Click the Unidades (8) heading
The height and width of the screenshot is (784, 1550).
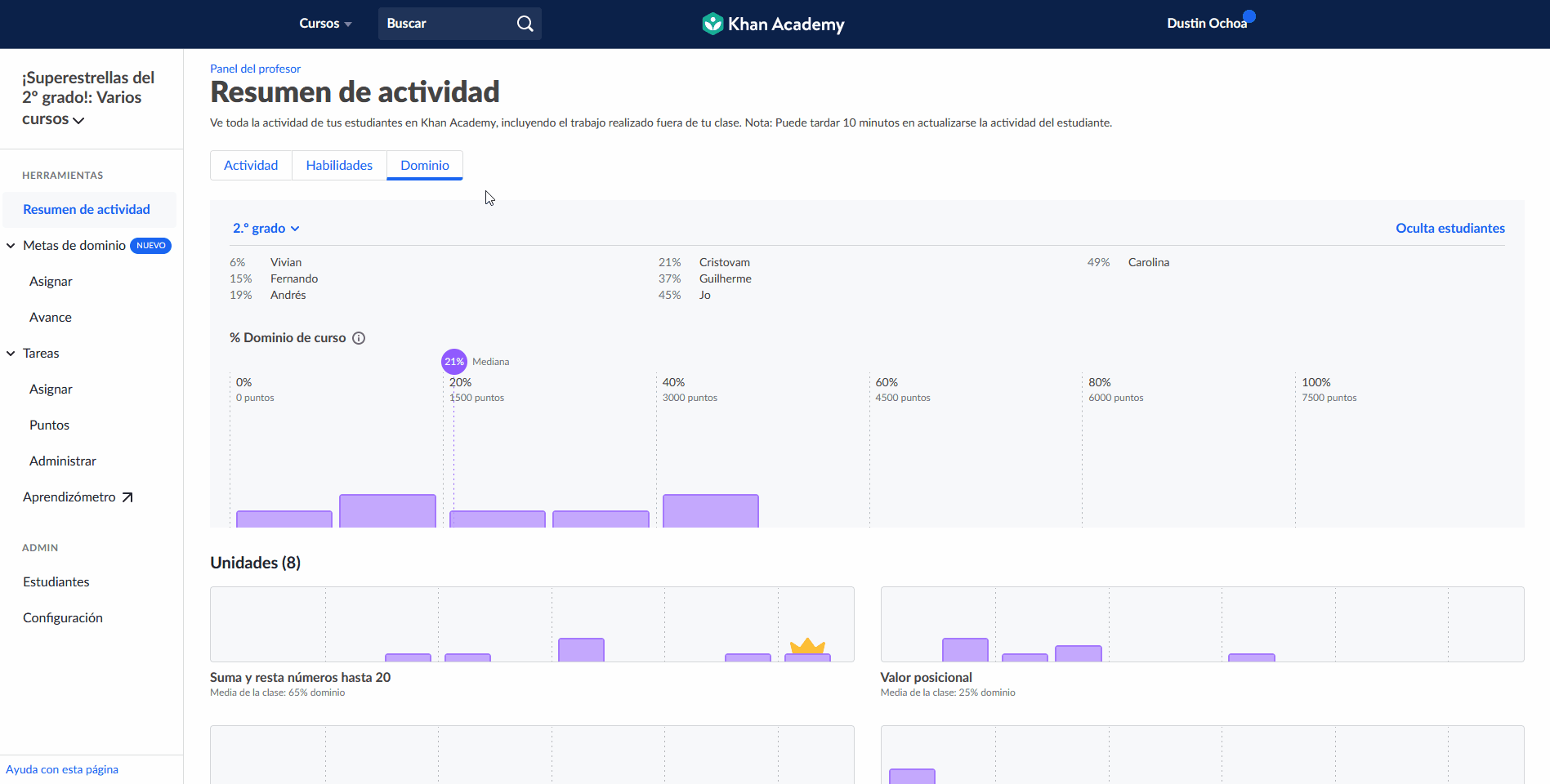(255, 563)
